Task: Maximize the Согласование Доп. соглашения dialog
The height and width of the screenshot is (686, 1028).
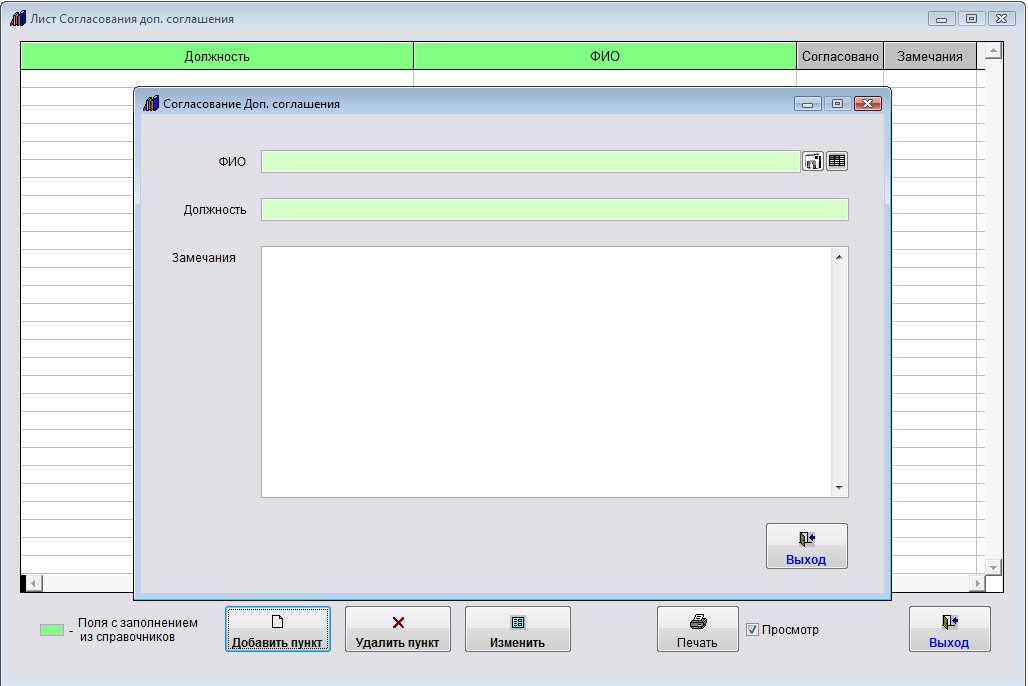Action: (837, 104)
